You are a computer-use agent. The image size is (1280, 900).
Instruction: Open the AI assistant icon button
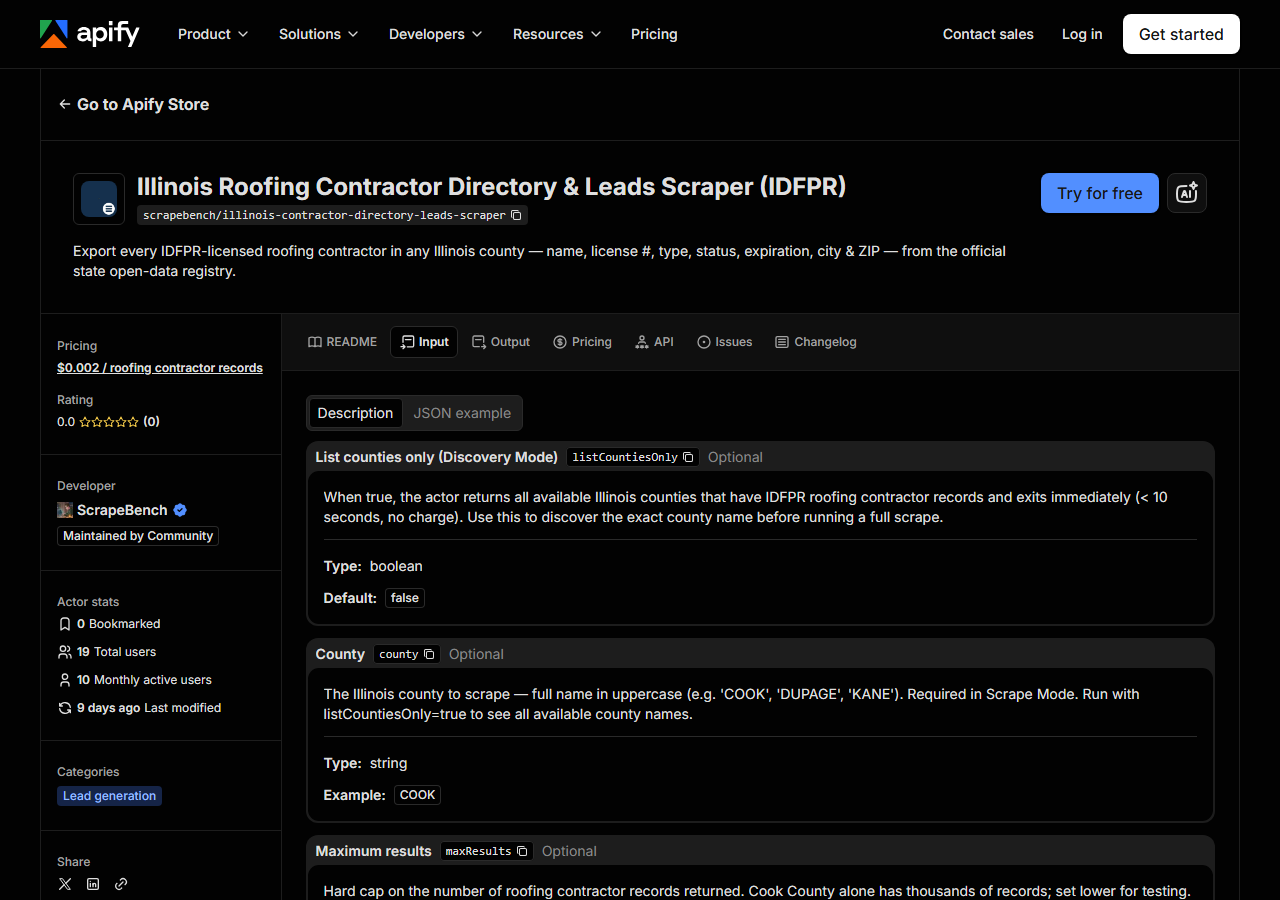pos(1187,193)
